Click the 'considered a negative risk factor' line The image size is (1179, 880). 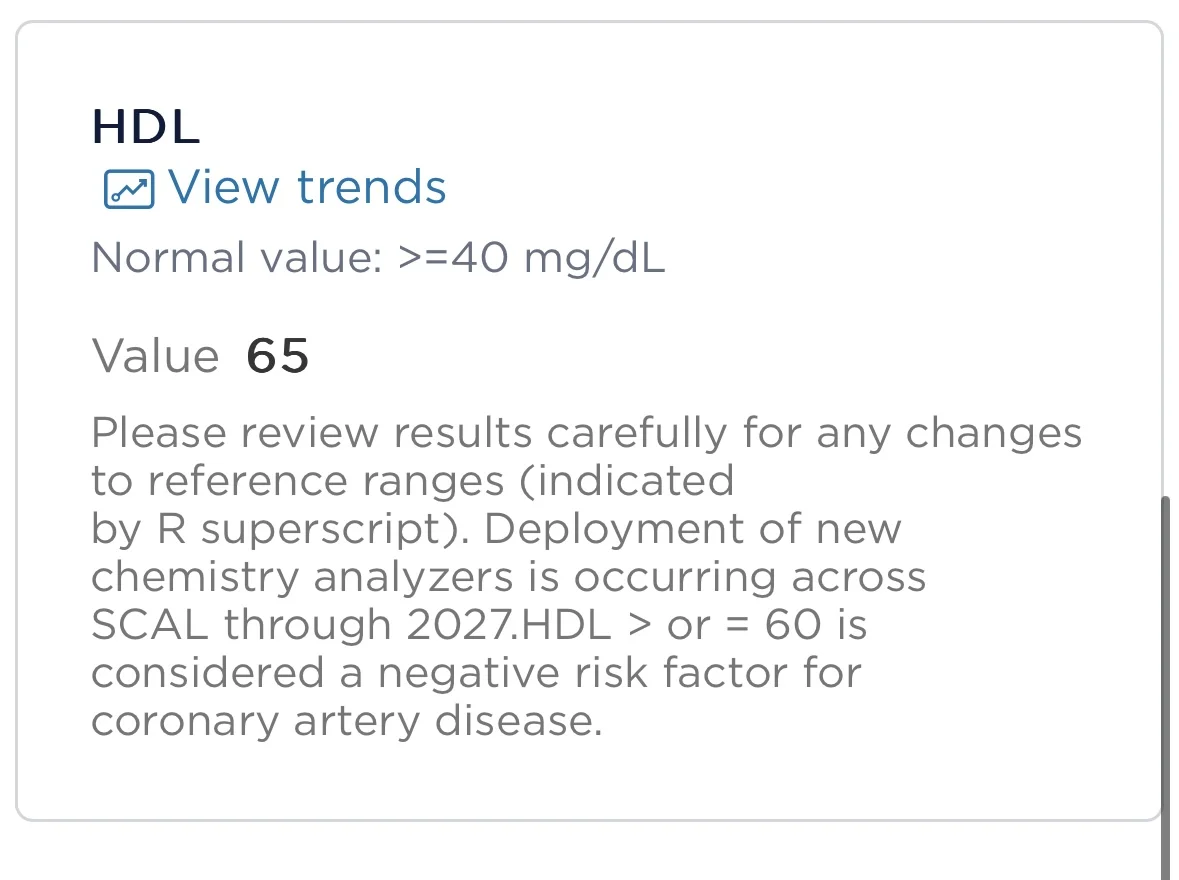point(475,673)
